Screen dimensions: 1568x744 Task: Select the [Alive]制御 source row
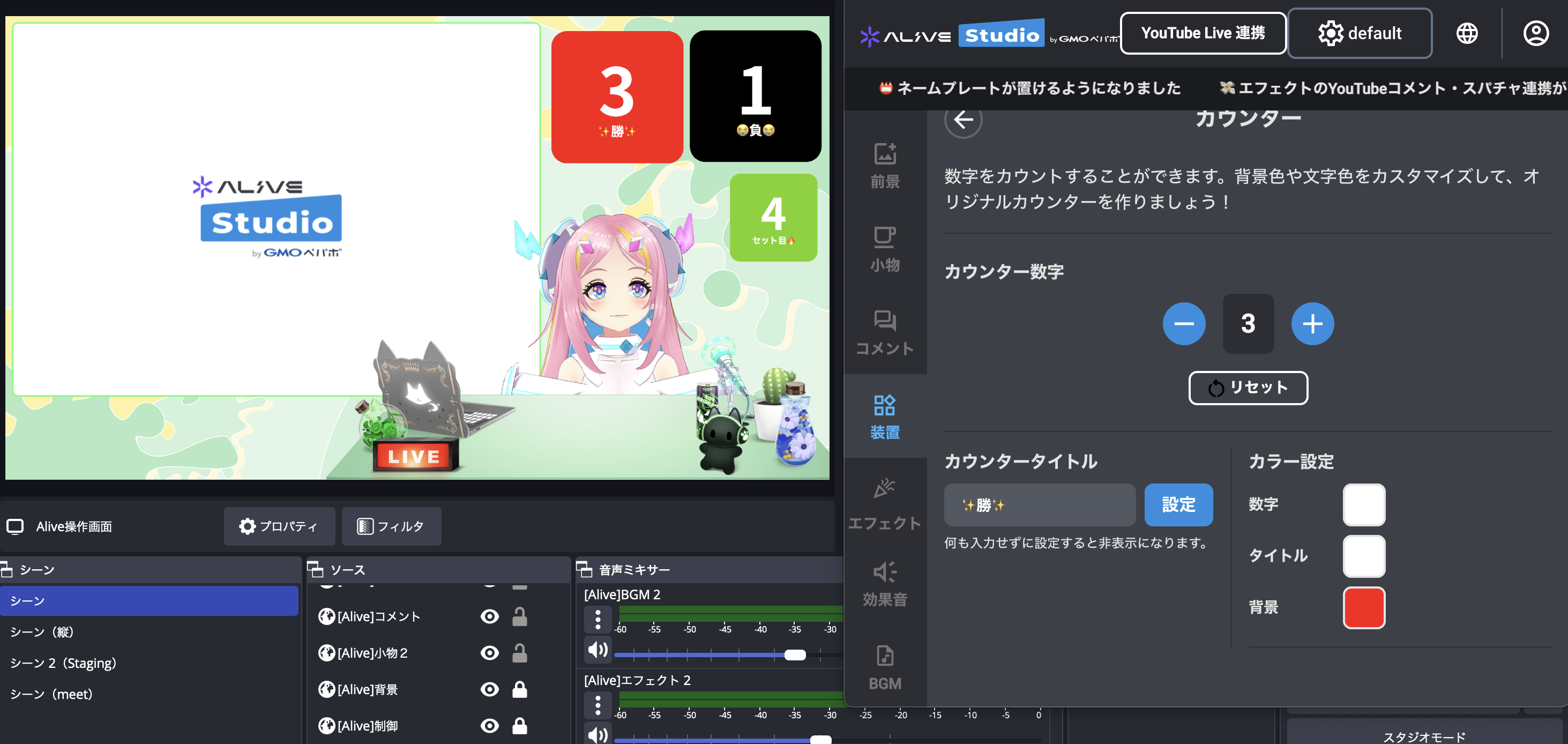(438, 726)
